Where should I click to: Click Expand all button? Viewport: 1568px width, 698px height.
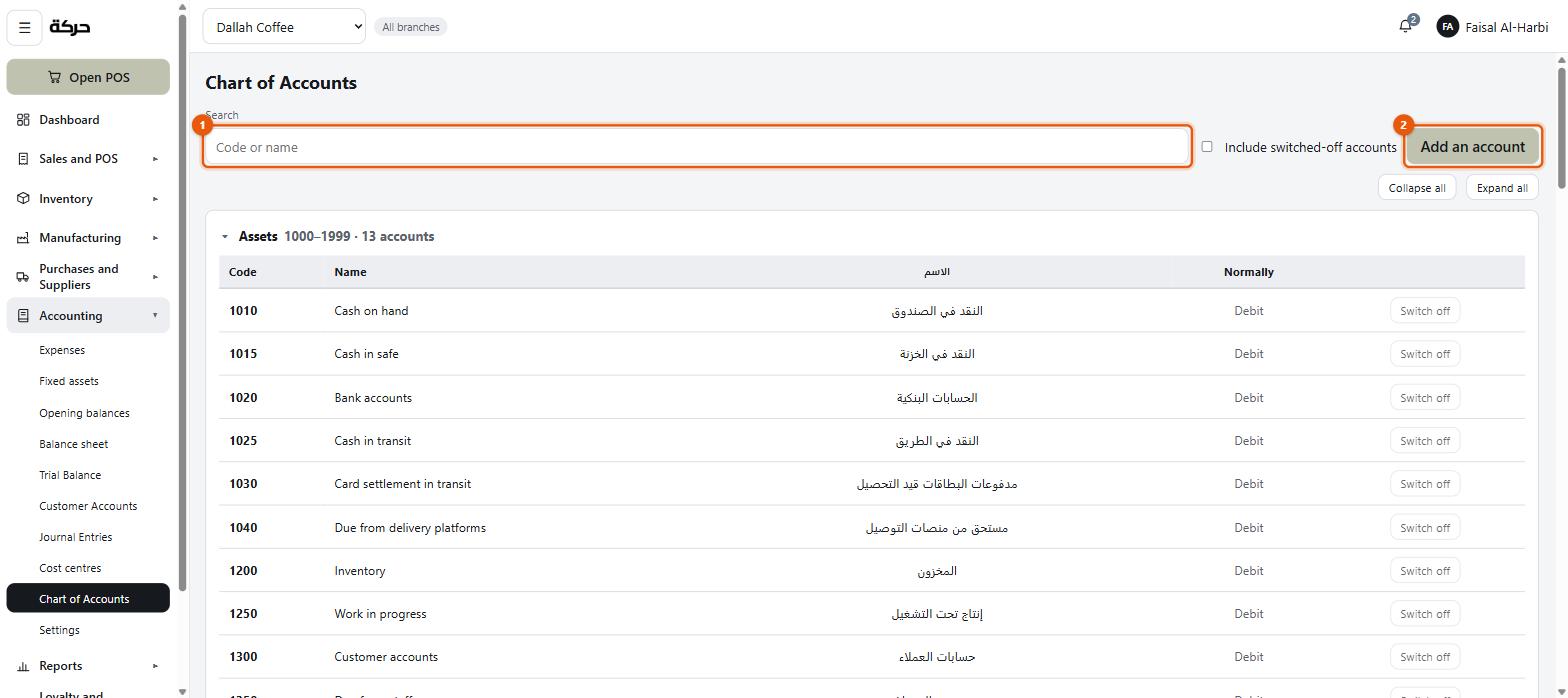point(1501,188)
